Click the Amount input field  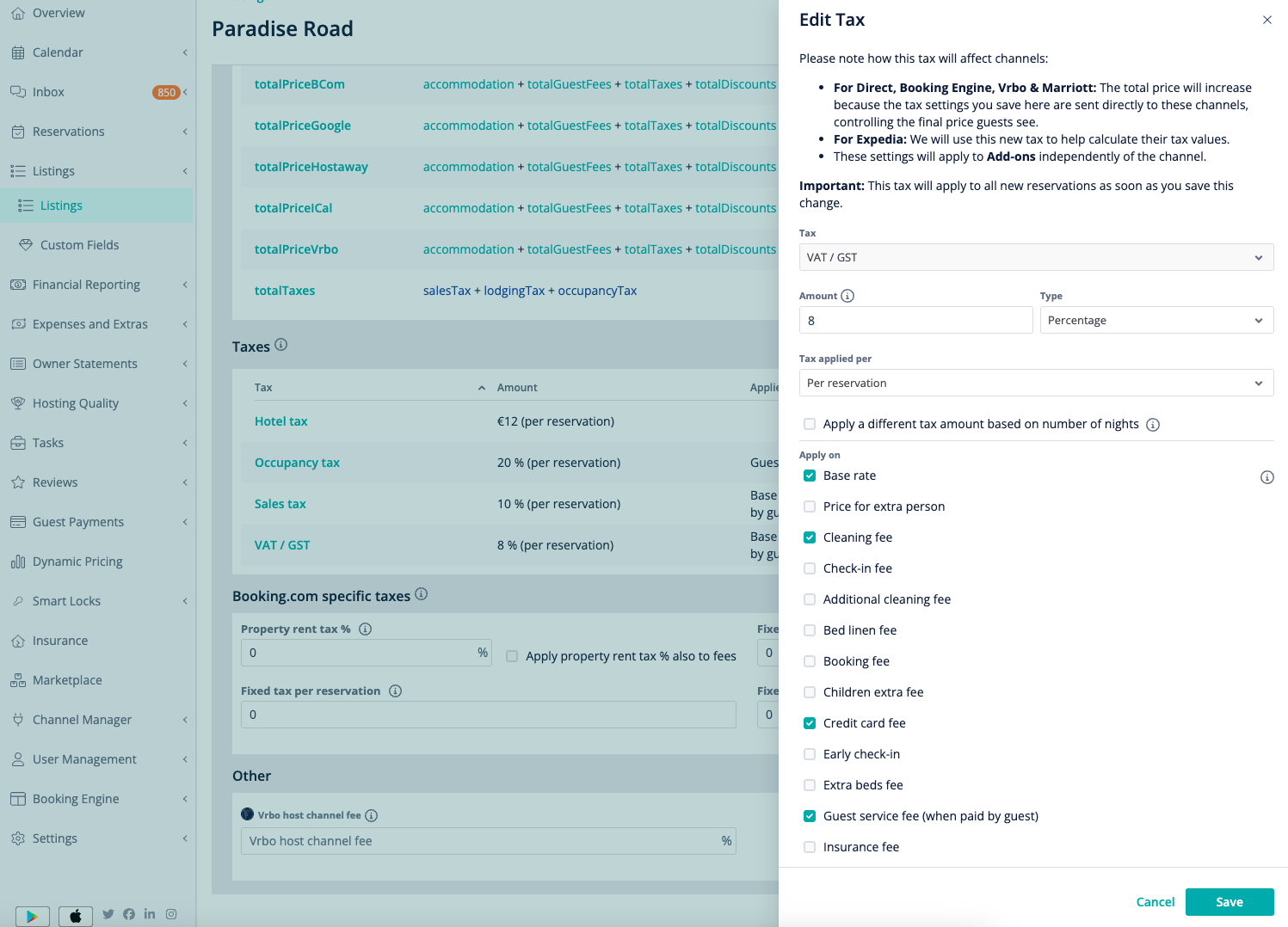pos(915,320)
